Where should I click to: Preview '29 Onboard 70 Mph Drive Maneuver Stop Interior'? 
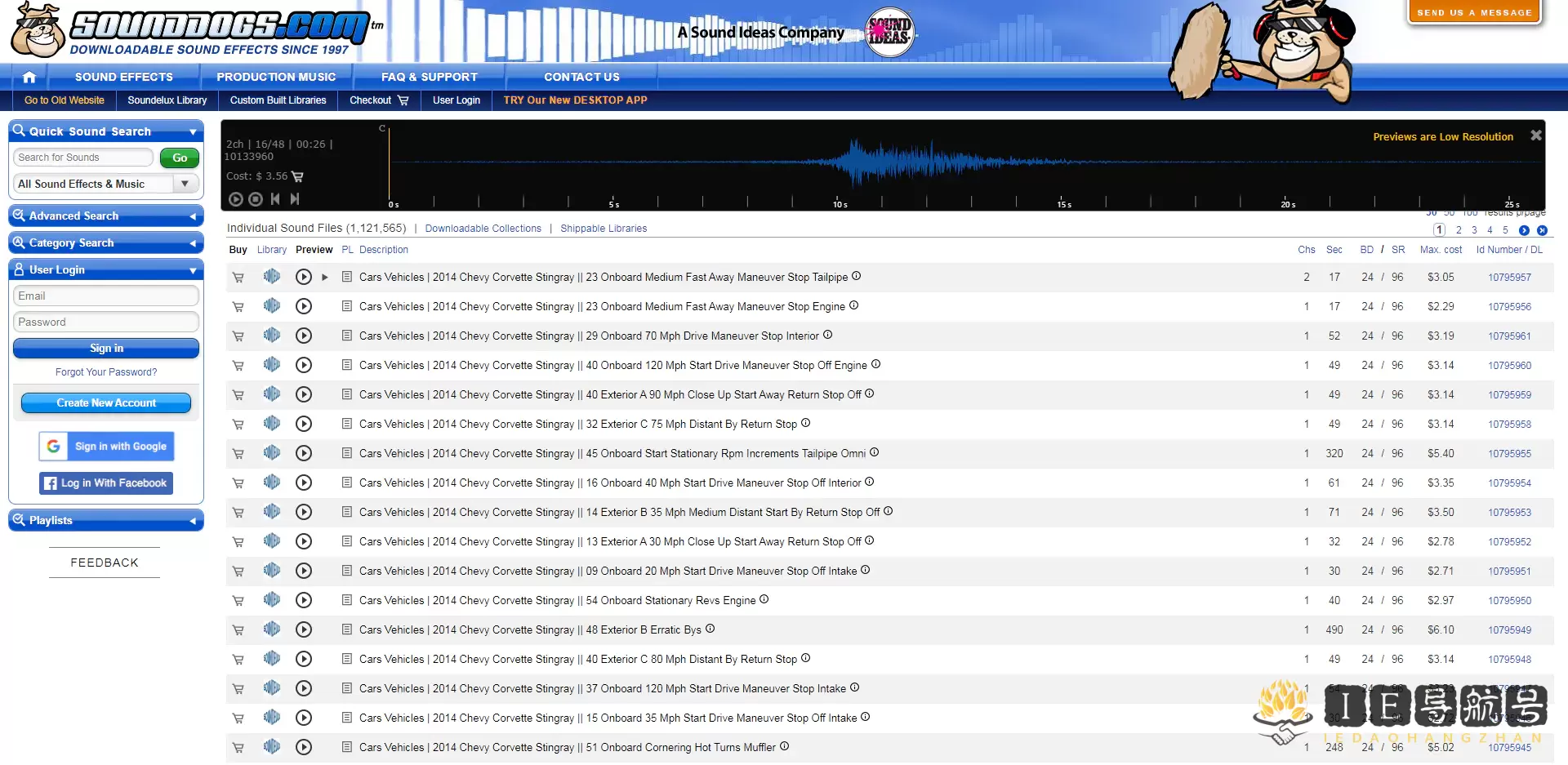(x=304, y=336)
